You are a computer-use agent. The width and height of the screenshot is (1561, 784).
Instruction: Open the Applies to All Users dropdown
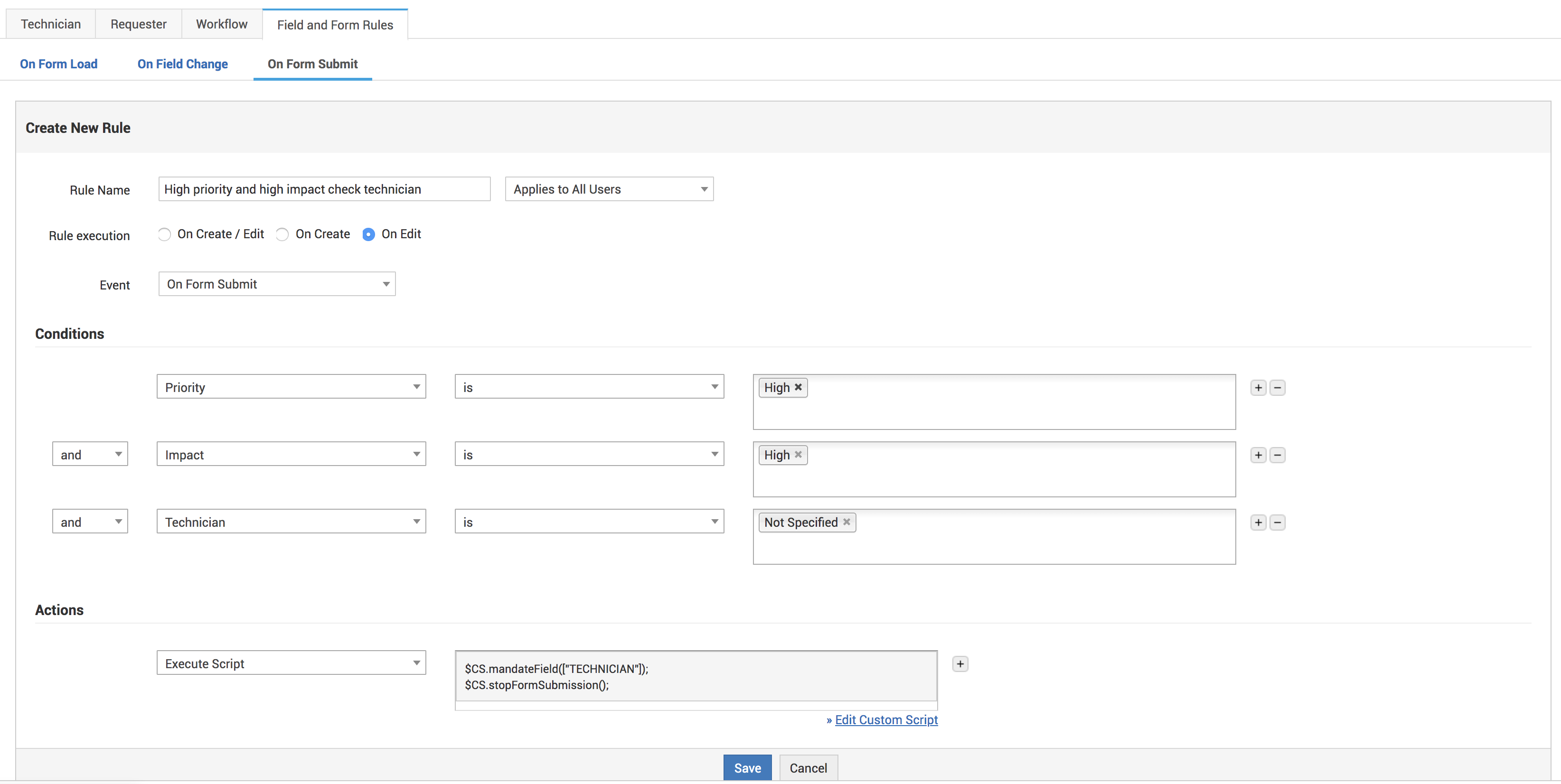point(609,189)
